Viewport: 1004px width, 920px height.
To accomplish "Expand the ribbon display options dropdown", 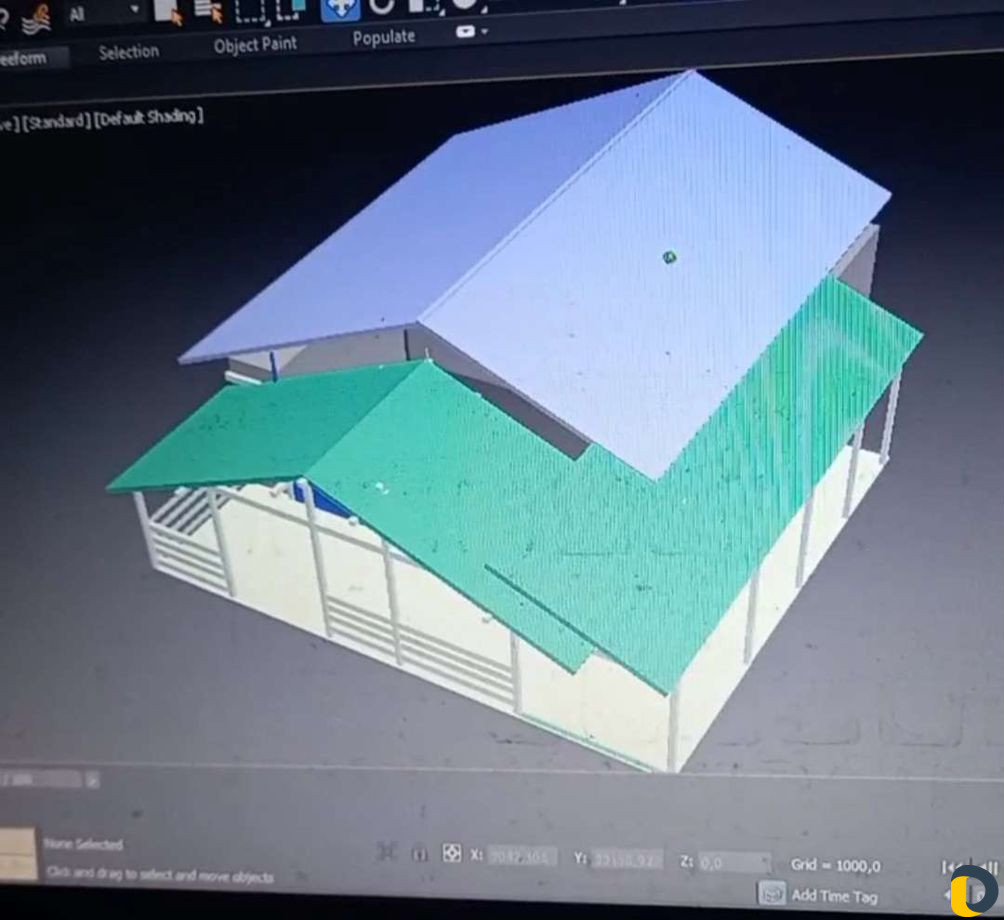I will tap(472, 32).
